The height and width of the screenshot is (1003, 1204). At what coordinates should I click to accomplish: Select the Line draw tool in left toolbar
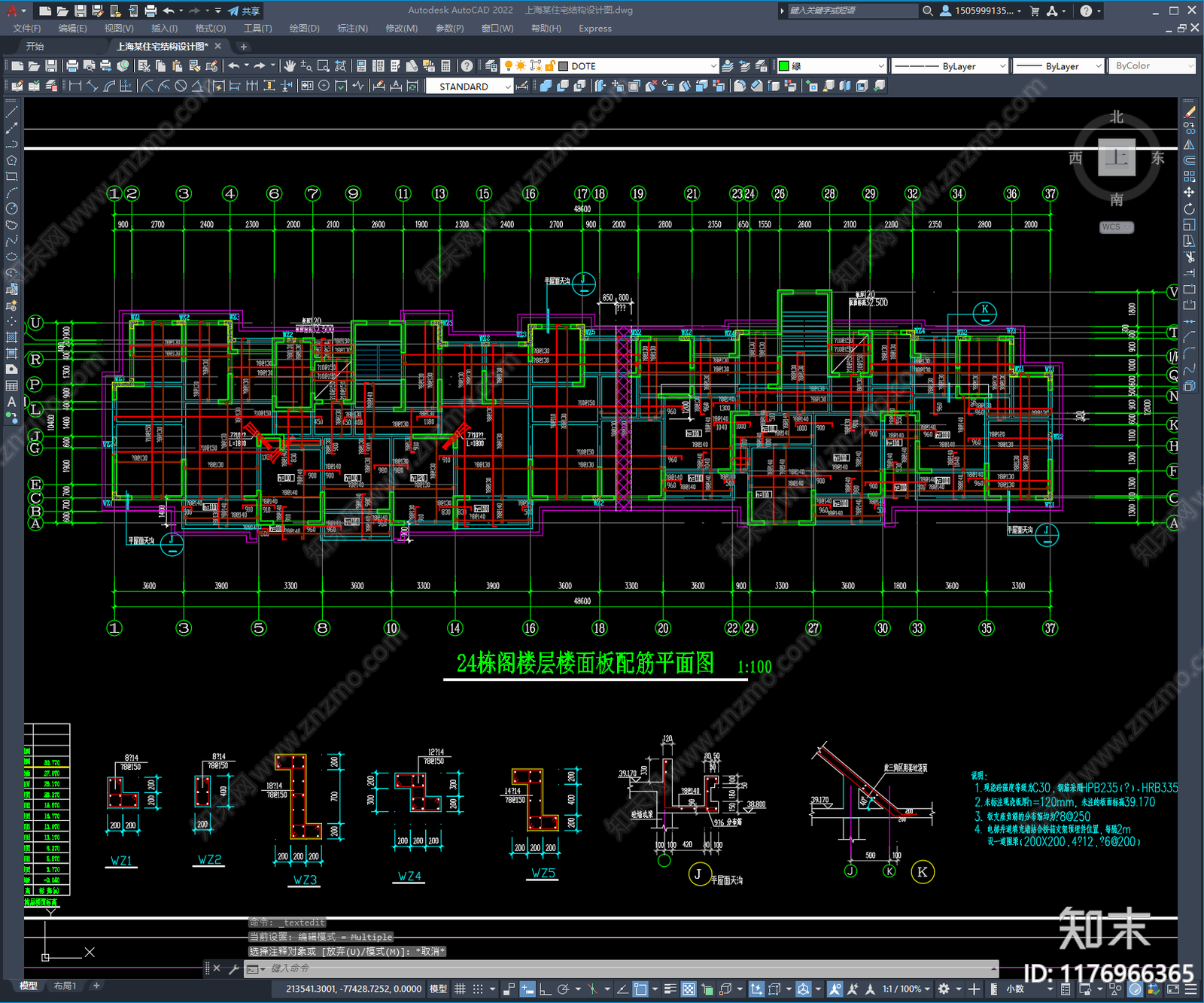click(11, 111)
